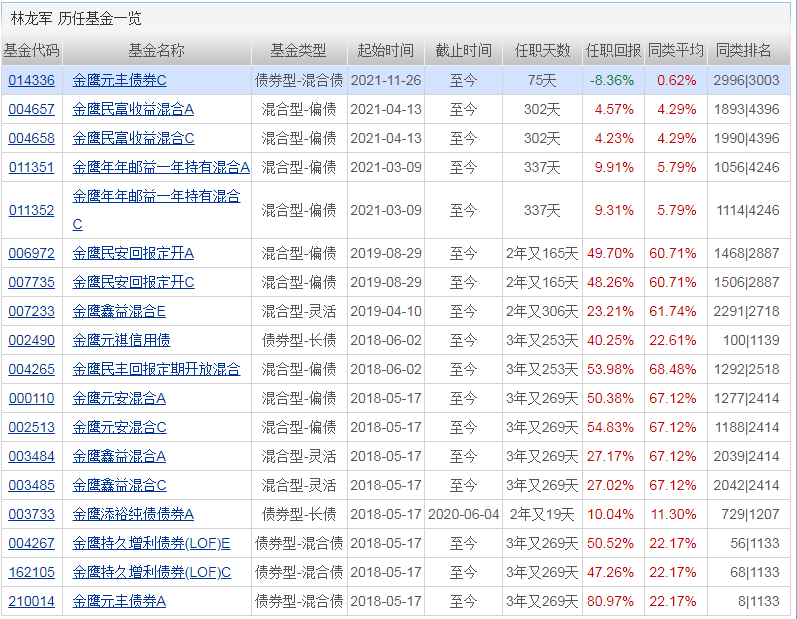Open fund code link 006972
Image resolution: width=797 pixels, height=619 pixels.
pos(31,254)
